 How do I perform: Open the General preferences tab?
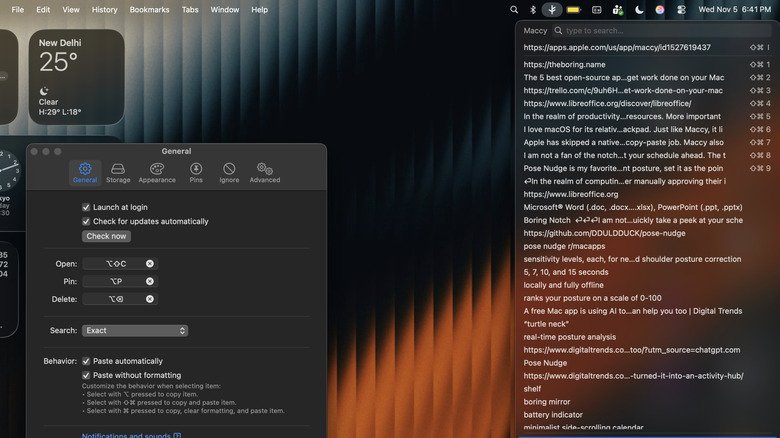click(85, 173)
